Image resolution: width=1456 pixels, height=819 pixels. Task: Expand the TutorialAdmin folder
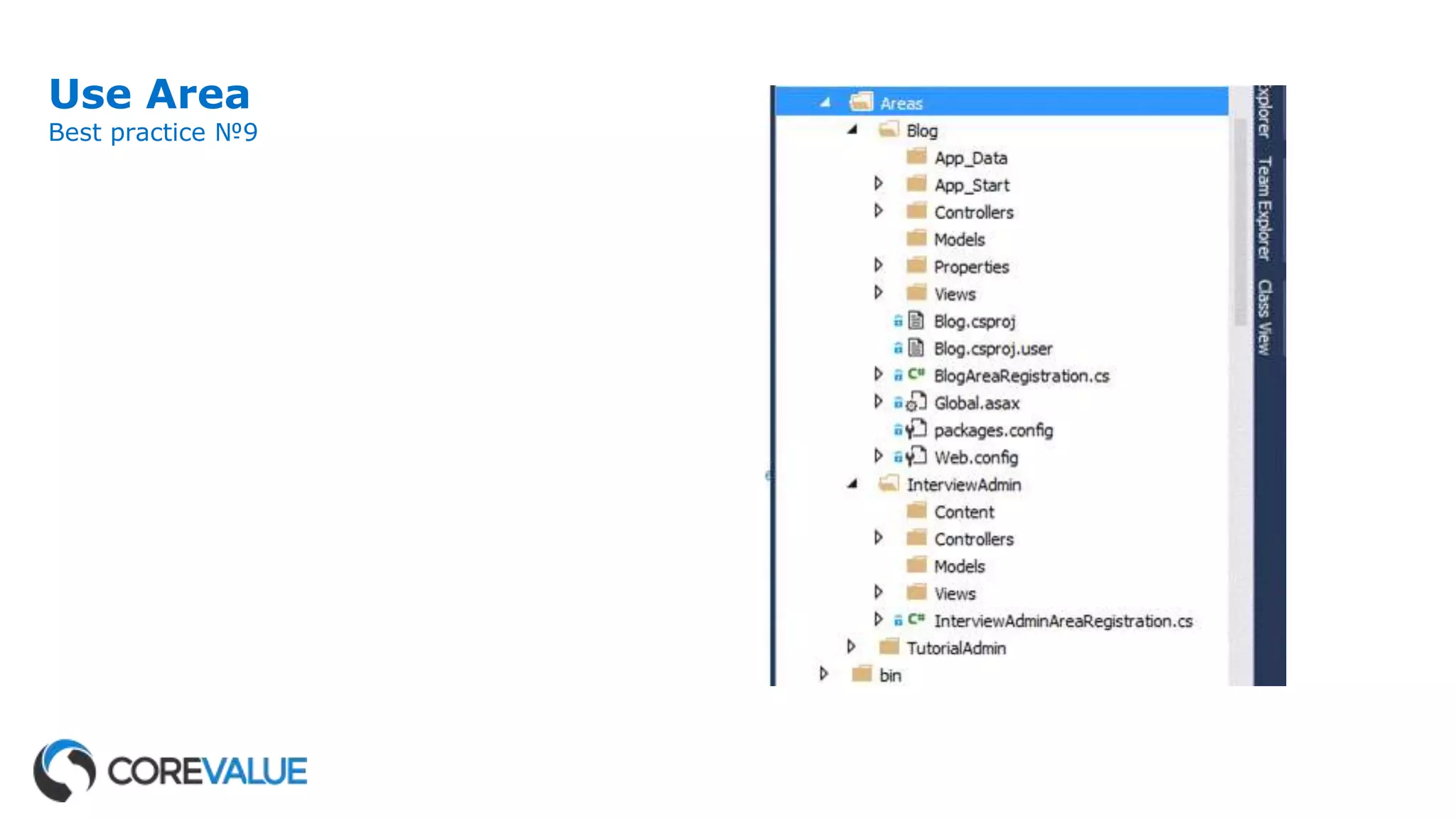851,647
